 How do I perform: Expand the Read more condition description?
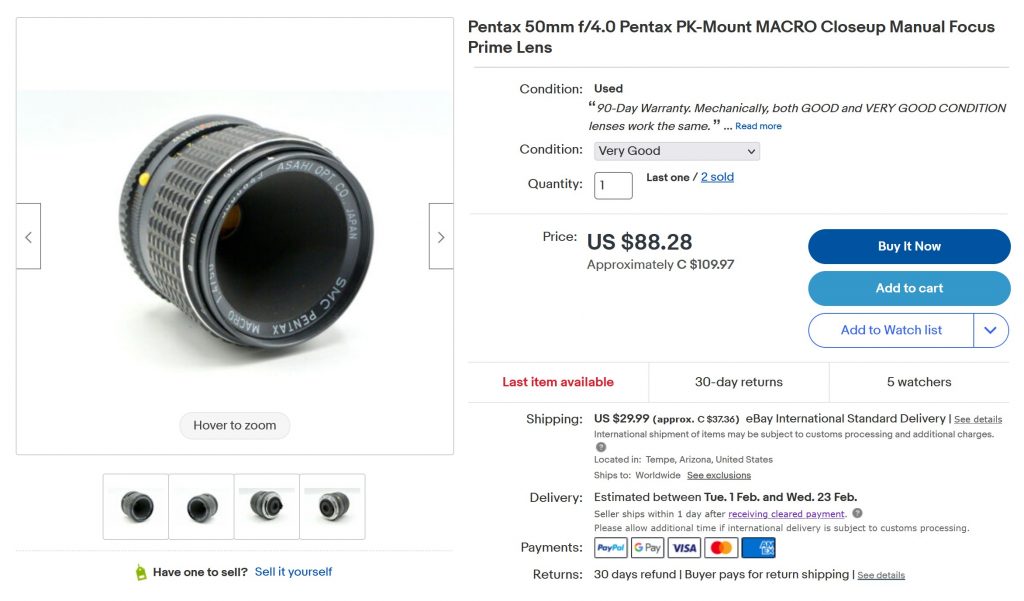coord(758,126)
